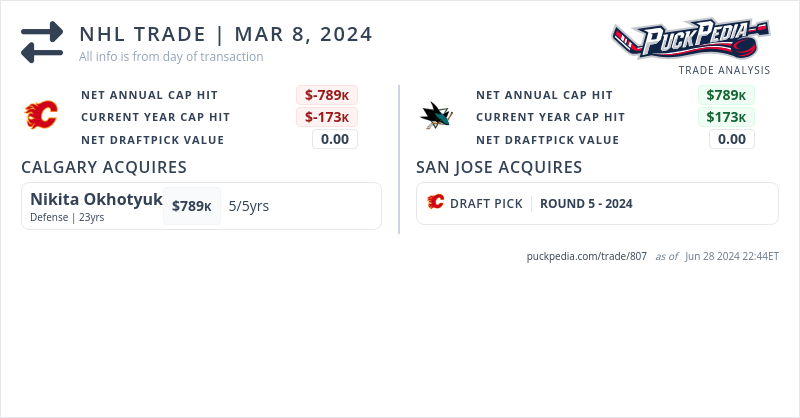The width and height of the screenshot is (800, 418).
Task: Click the PuckPedia logo
Action: (x=691, y=40)
